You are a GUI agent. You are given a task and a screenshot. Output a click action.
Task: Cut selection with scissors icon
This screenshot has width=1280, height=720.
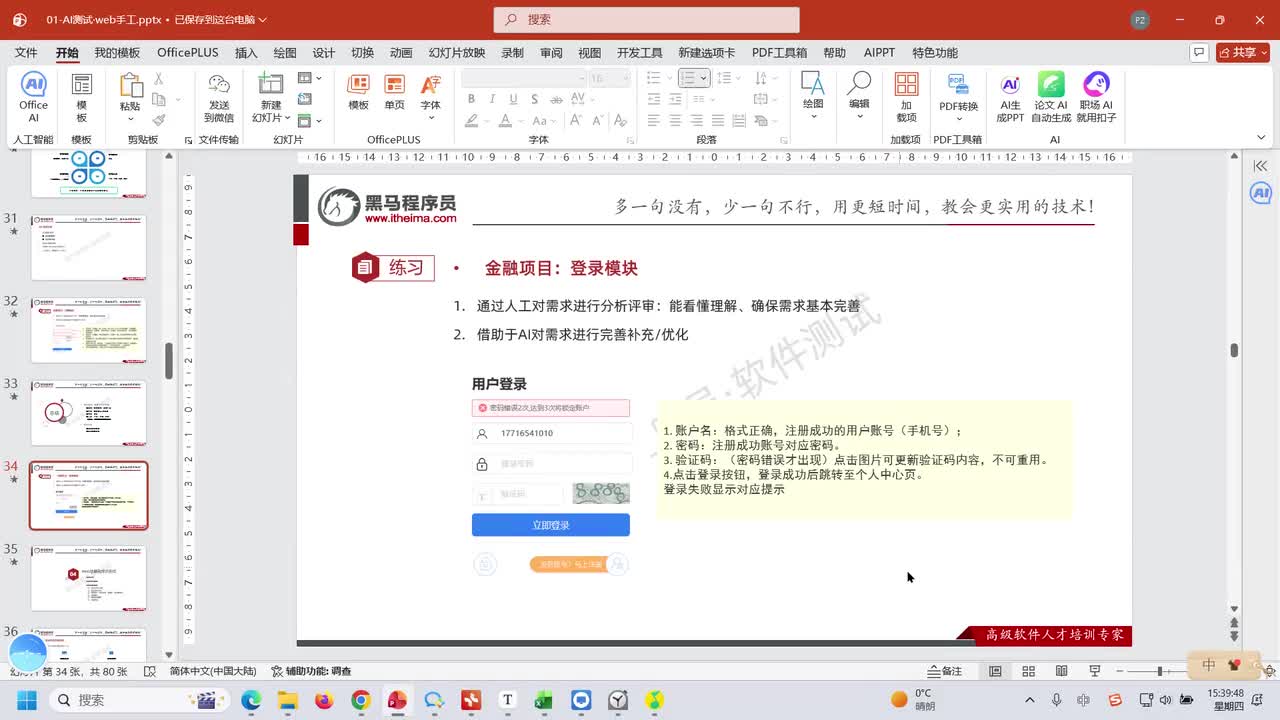(158, 79)
